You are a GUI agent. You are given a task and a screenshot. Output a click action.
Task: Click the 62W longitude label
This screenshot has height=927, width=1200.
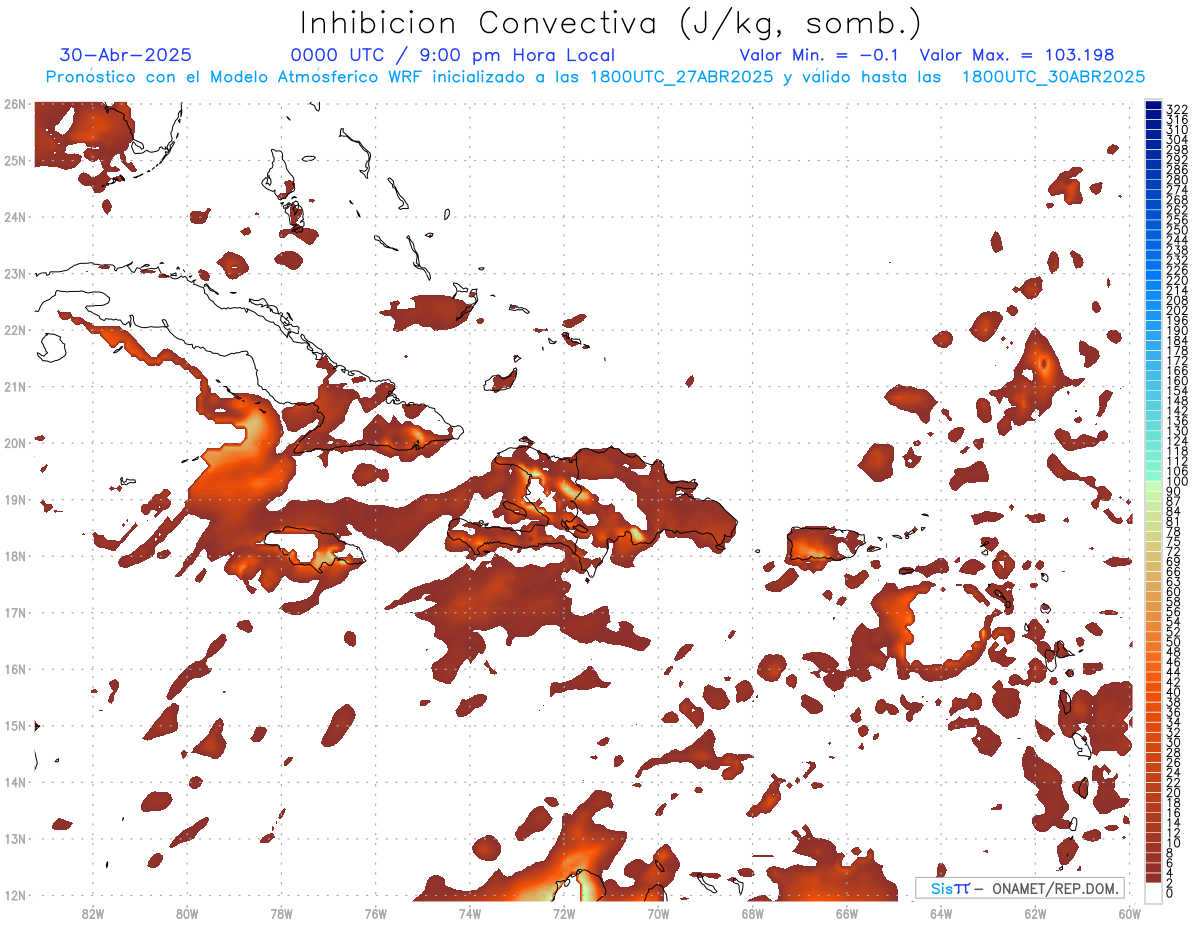(x=1035, y=913)
